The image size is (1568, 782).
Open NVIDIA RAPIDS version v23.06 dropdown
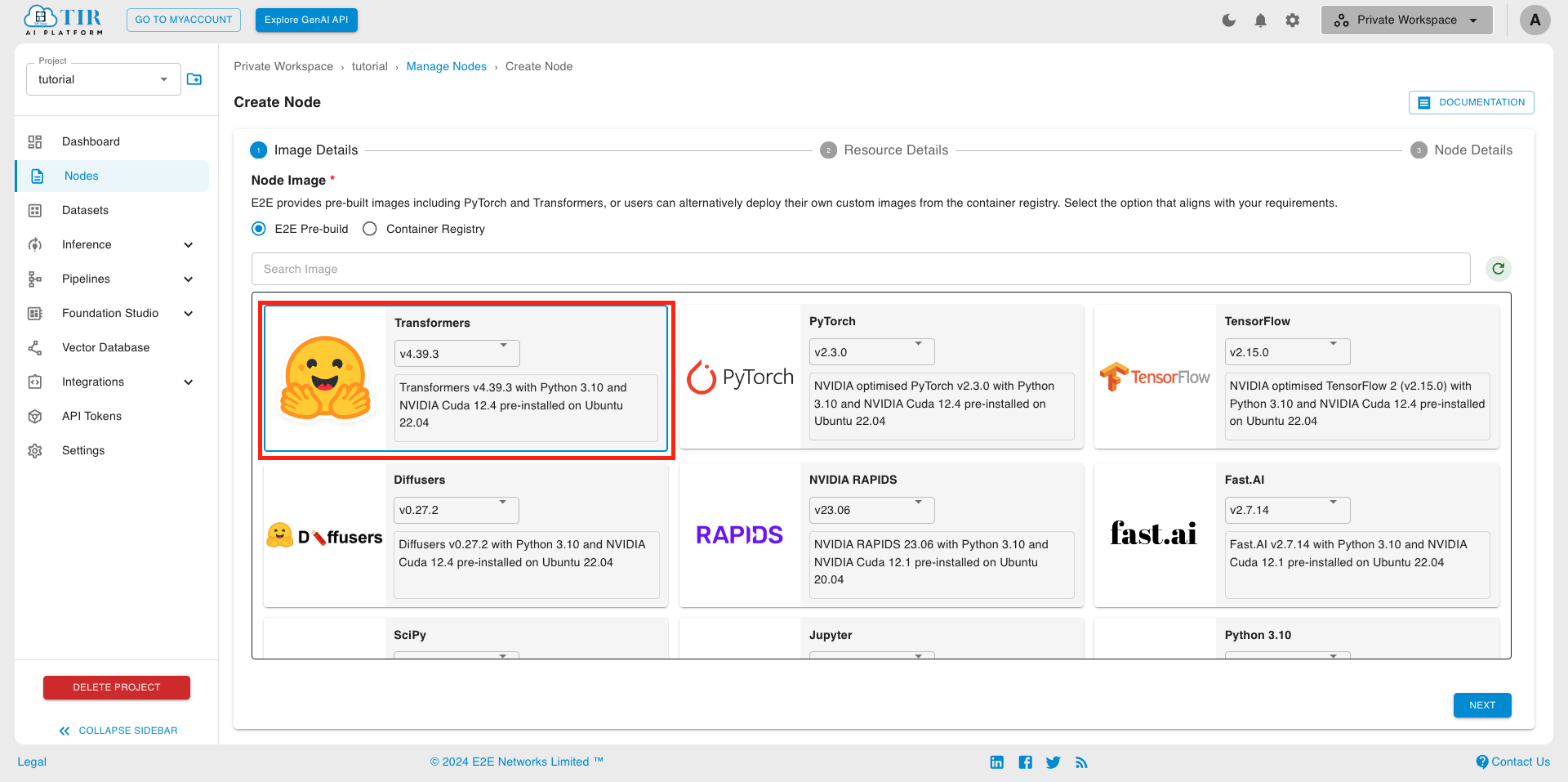click(x=871, y=510)
